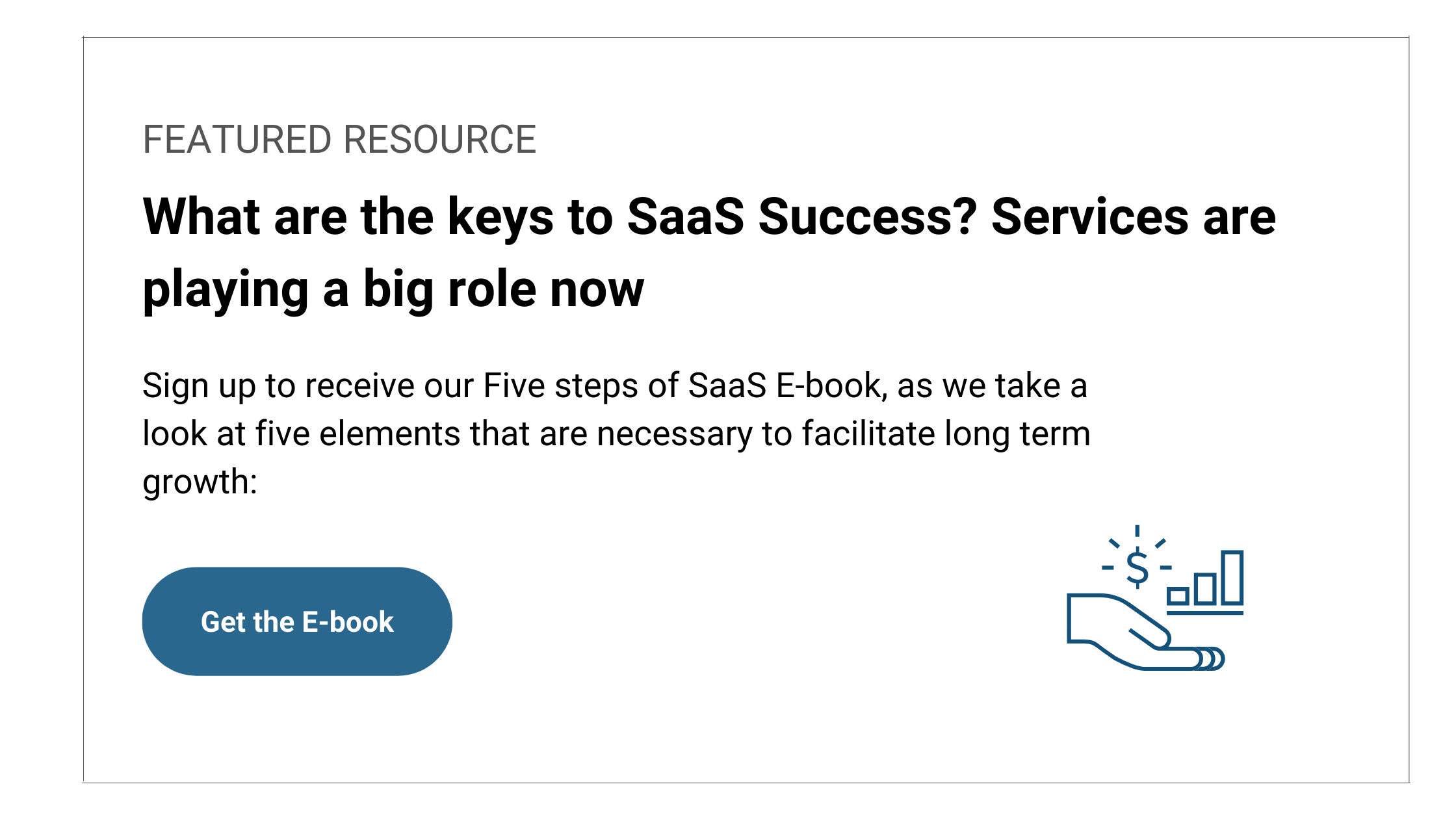Click the dollar sign symbol
This screenshot has height=819, width=1456.
(1137, 568)
